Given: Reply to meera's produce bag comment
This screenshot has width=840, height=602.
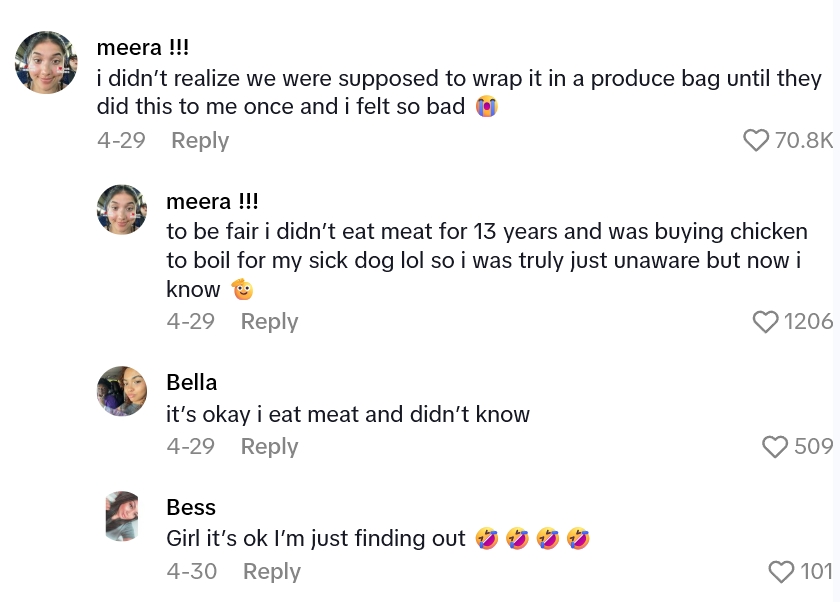Looking at the screenshot, I should pyautogui.click(x=200, y=140).
